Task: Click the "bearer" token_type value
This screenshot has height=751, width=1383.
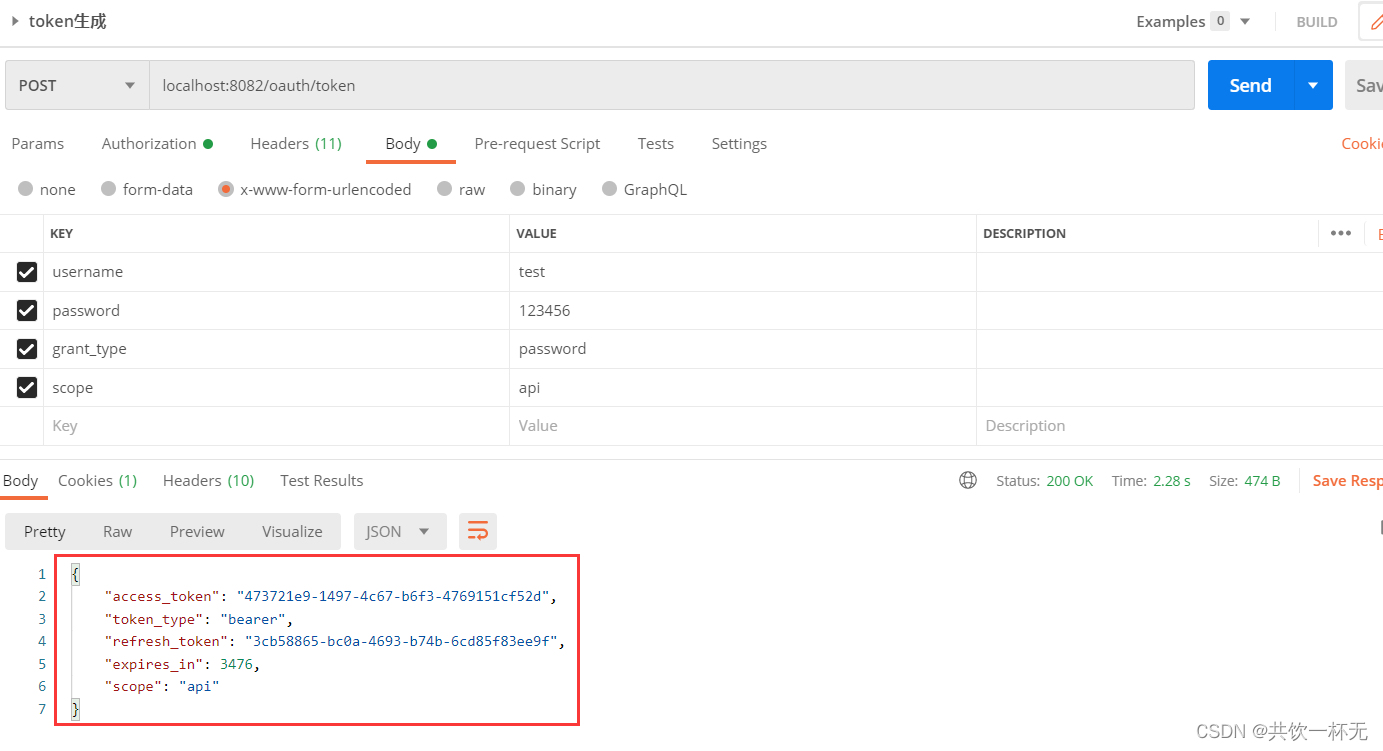Action: 253,620
